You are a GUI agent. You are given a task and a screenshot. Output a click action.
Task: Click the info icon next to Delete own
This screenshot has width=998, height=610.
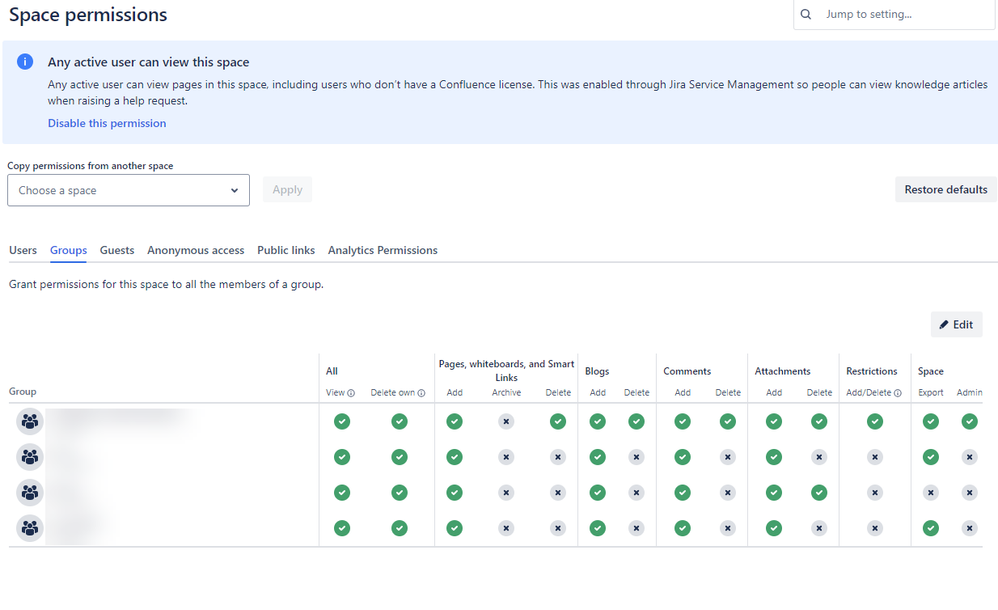point(421,393)
